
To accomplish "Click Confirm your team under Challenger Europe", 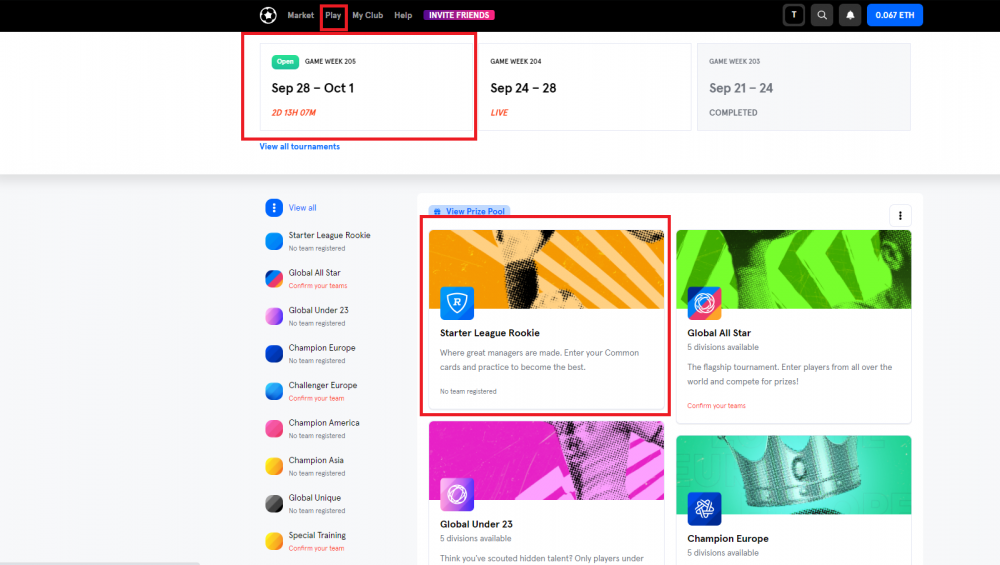I will [316, 399].
